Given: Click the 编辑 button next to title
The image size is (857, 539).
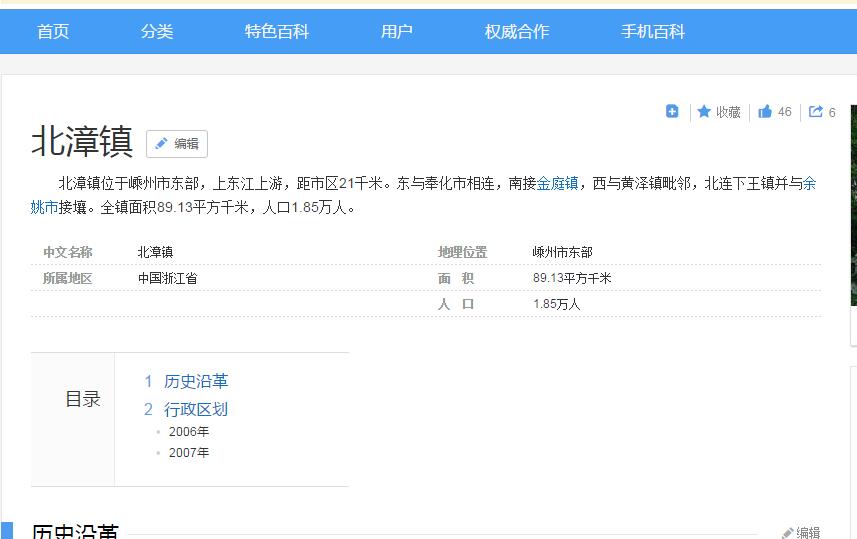Looking at the screenshot, I should click(x=177, y=144).
